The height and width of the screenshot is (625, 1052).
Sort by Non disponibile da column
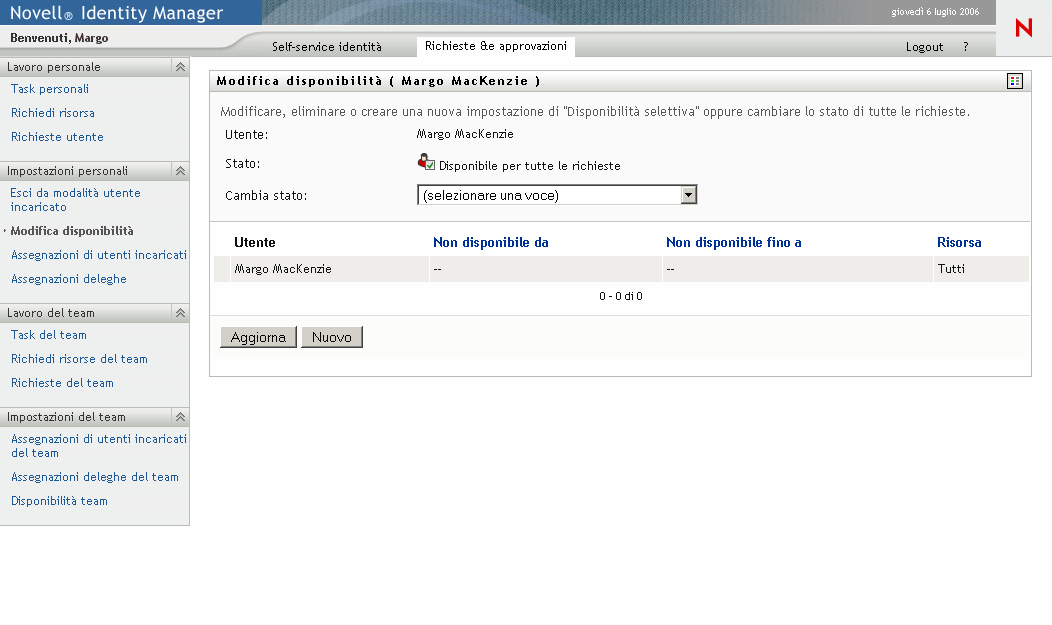tap(490, 242)
